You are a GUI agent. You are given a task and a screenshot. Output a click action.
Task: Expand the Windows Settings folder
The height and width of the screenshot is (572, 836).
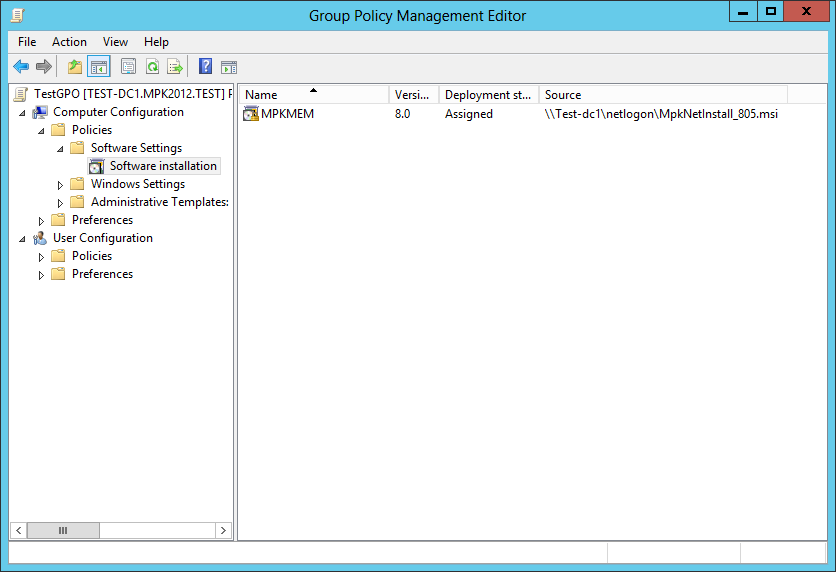point(60,185)
